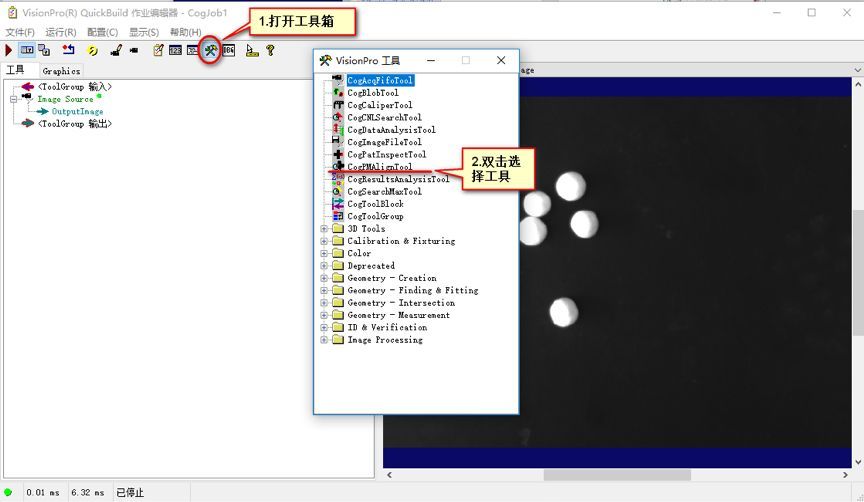This screenshot has width=864, height=502.
Task: Click the CogImageFileTool floppy disk icon
Action: (x=336, y=142)
